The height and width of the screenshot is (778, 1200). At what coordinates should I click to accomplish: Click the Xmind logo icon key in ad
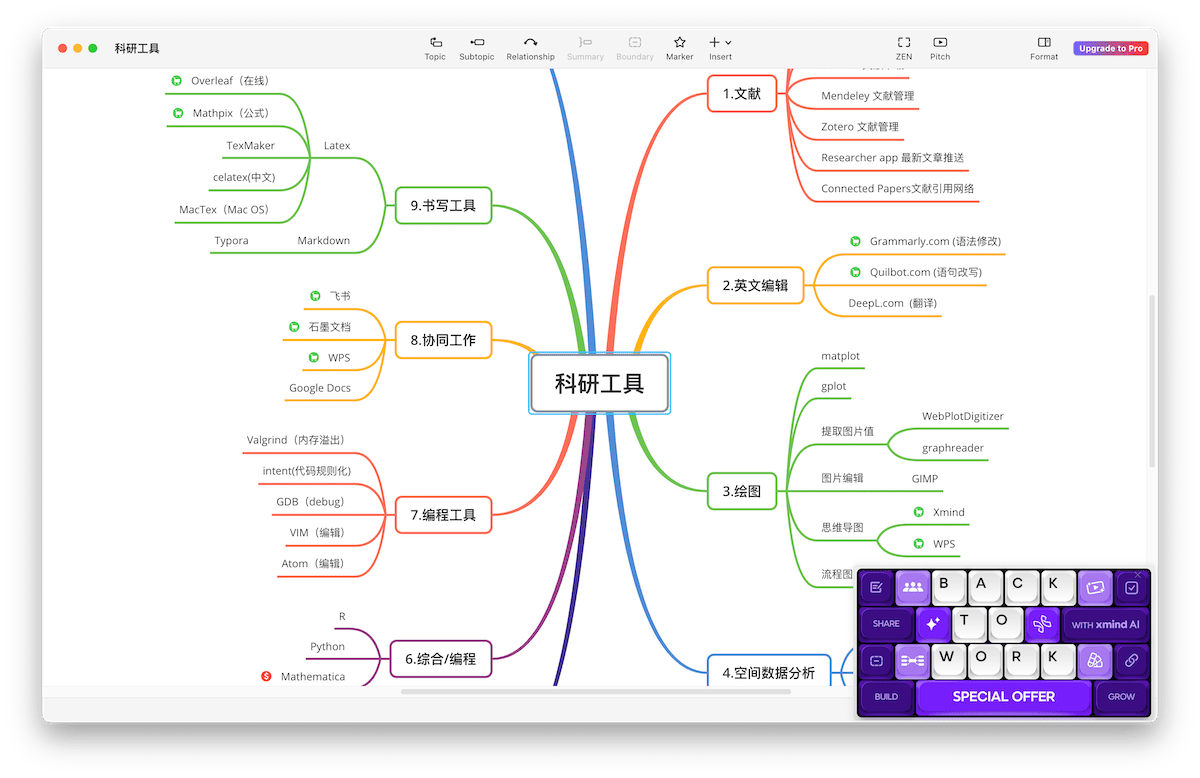click(1042, 624)
